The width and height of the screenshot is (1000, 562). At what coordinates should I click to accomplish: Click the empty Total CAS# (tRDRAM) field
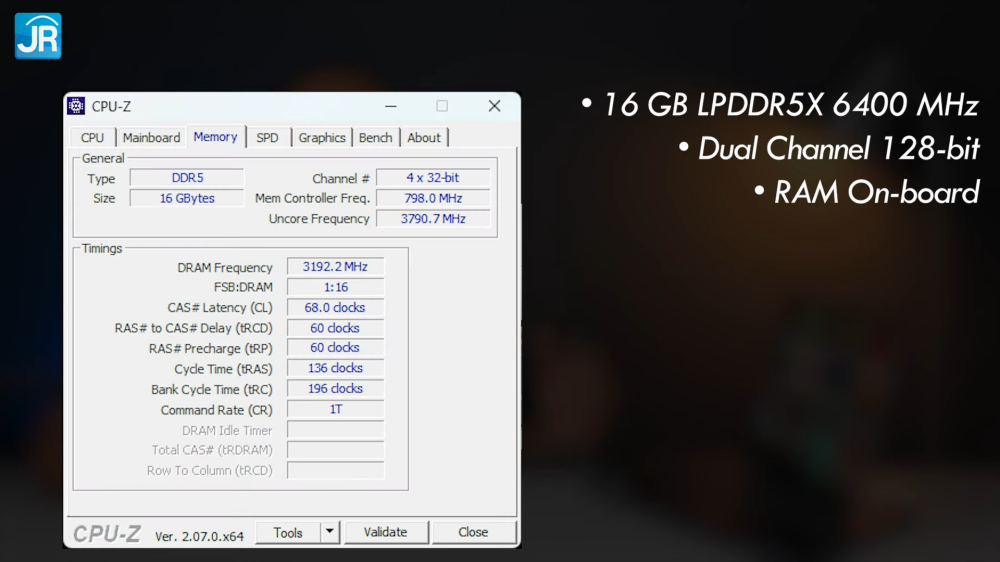coord(335,450)
